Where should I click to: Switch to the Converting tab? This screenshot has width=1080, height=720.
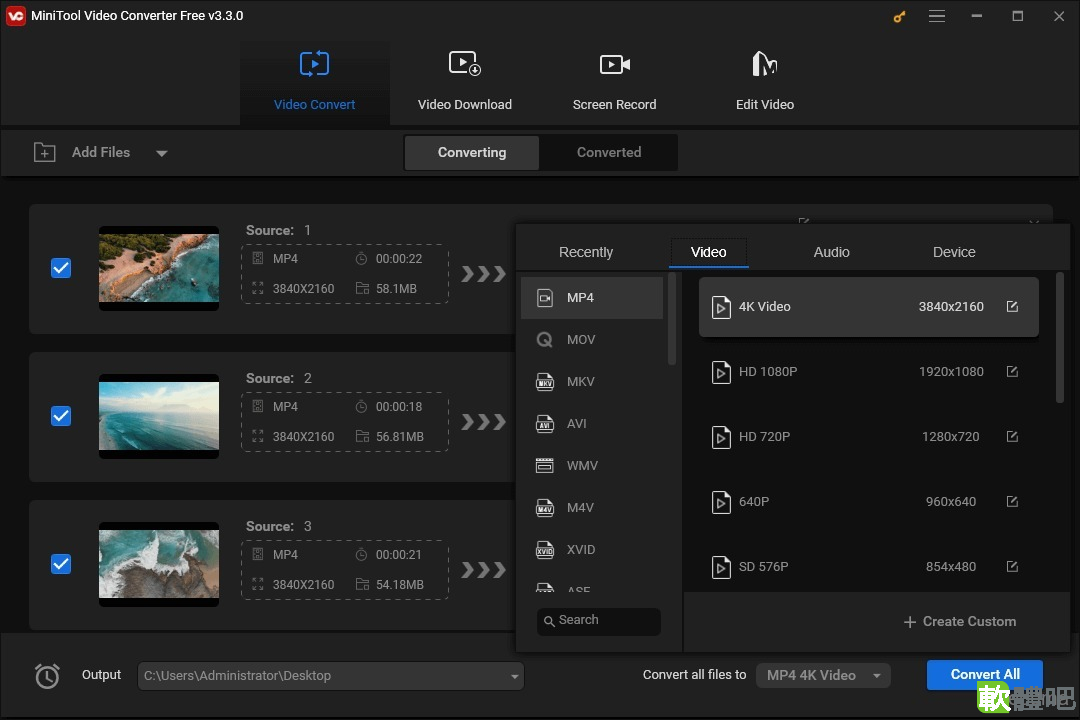472,152
